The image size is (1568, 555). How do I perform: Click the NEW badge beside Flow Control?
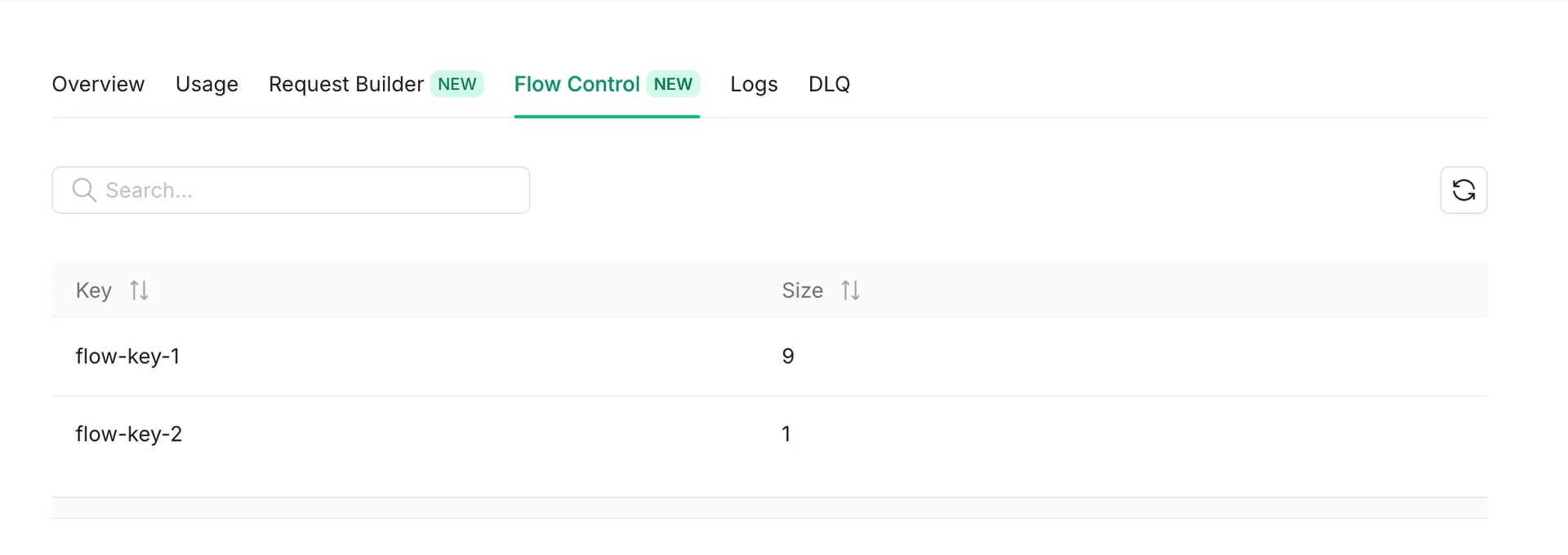click(x=673, y=84)
